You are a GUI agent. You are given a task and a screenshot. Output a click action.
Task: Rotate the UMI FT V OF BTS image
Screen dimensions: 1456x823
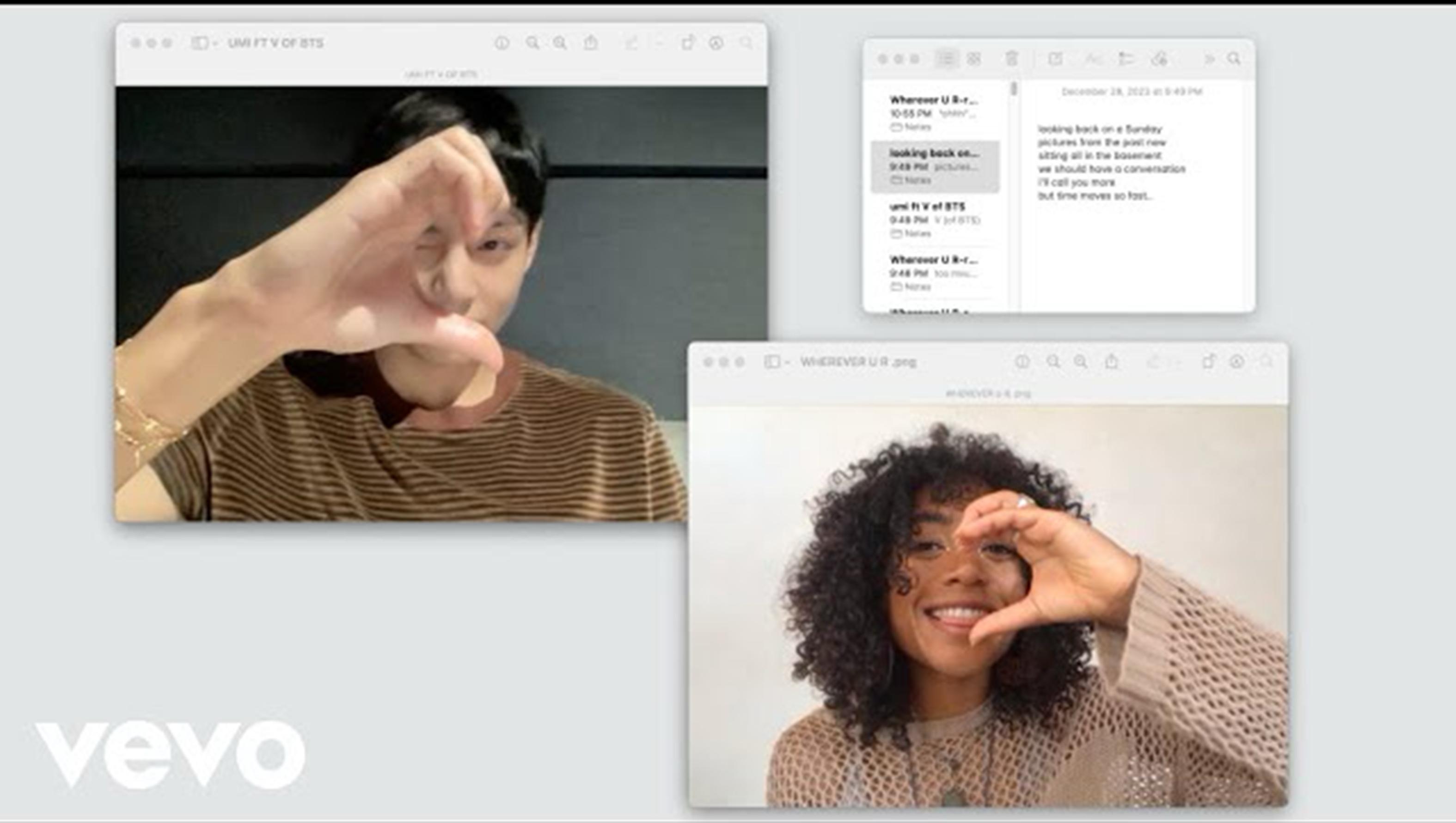[687, 43]
